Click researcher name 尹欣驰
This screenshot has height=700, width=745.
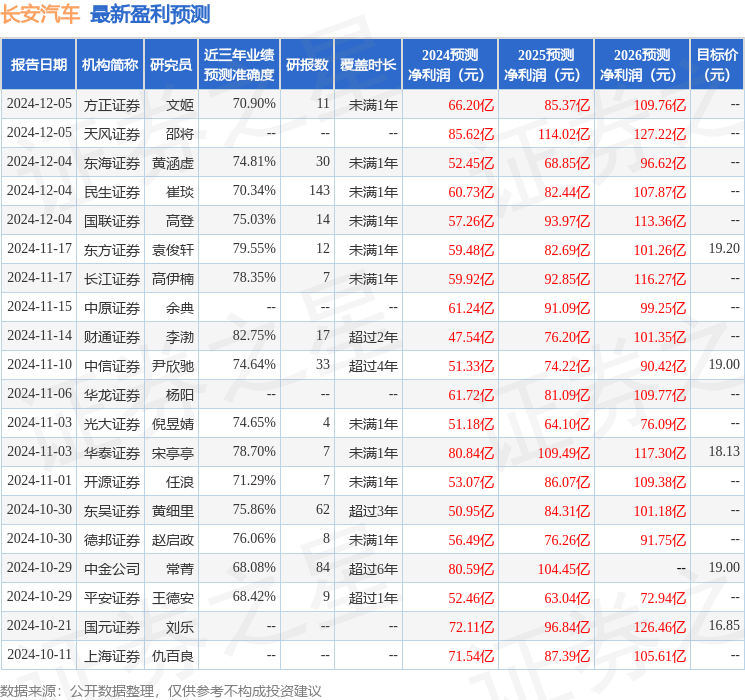pyautogui.click(x=172, y=366)
